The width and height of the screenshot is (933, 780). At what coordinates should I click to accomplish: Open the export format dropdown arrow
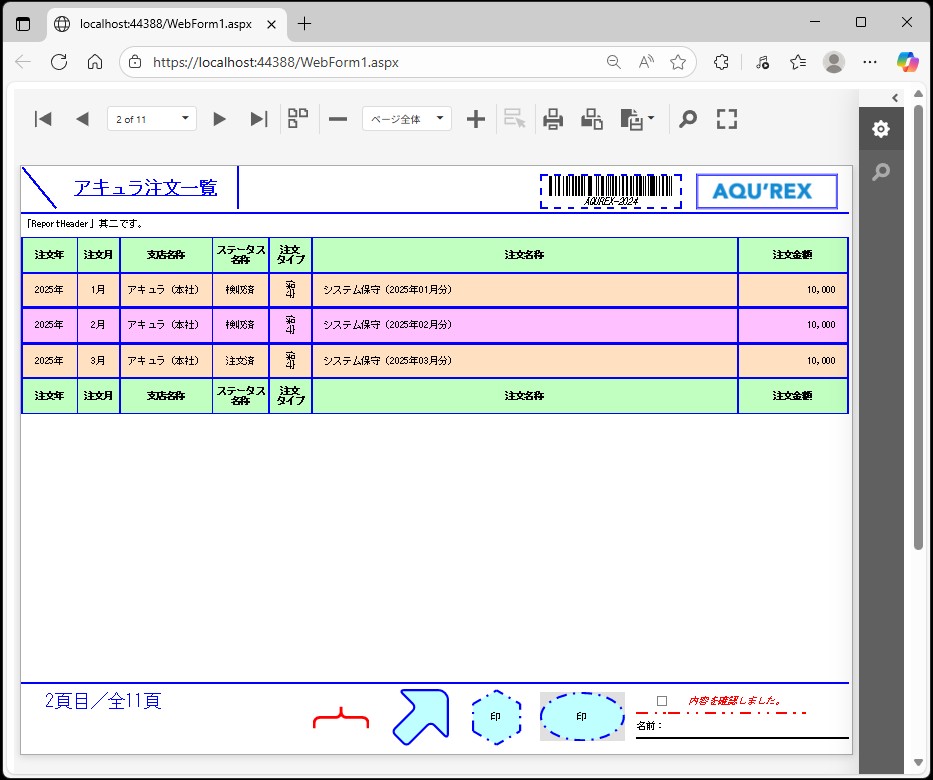point(651,119)
